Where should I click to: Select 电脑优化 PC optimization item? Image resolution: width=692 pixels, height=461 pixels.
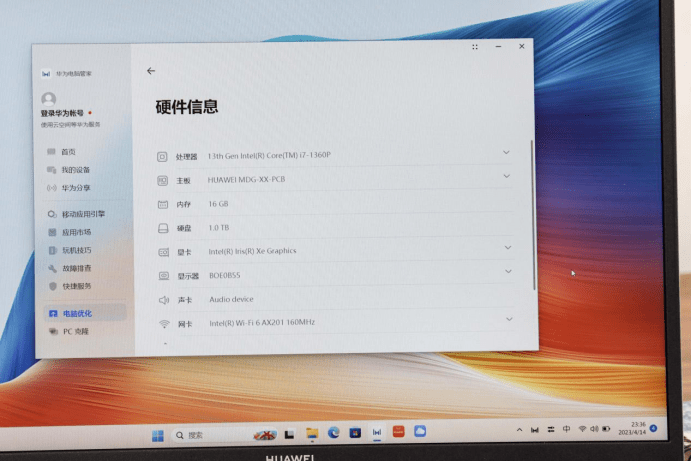pos(85,313)
